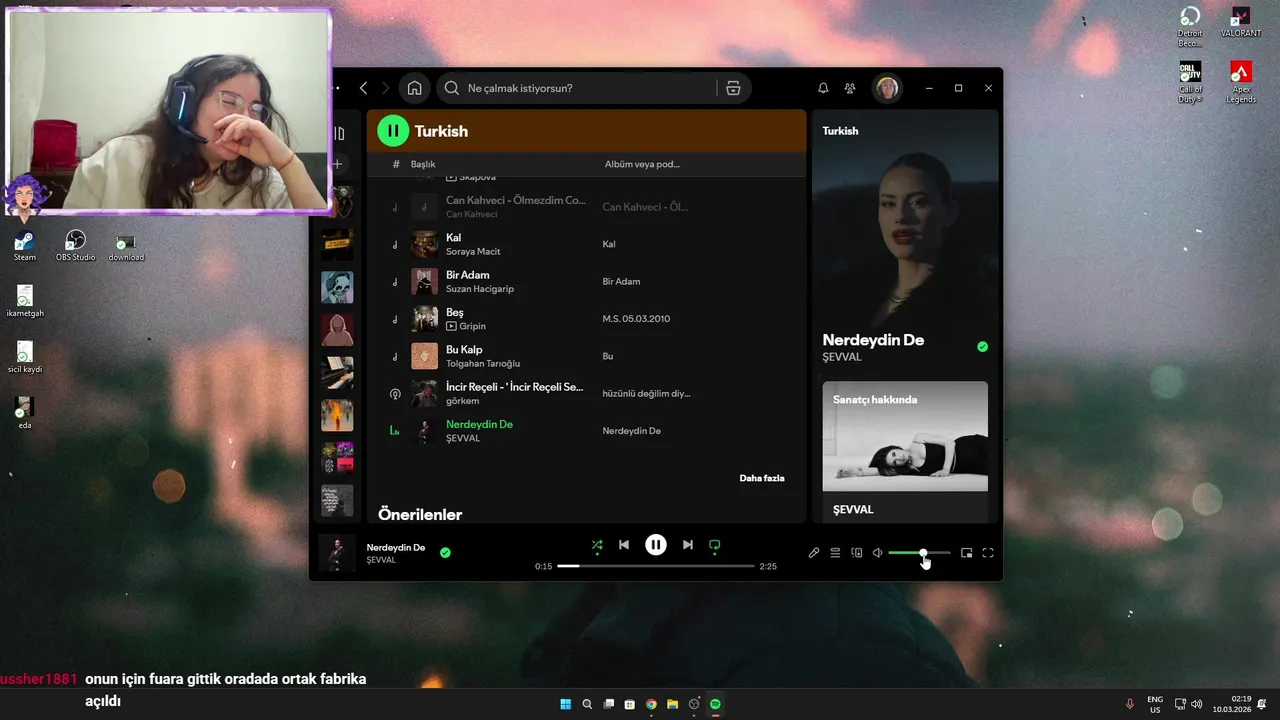
Task: Click 'Daha fazla' to show more
Action: (x=762, y=478)
